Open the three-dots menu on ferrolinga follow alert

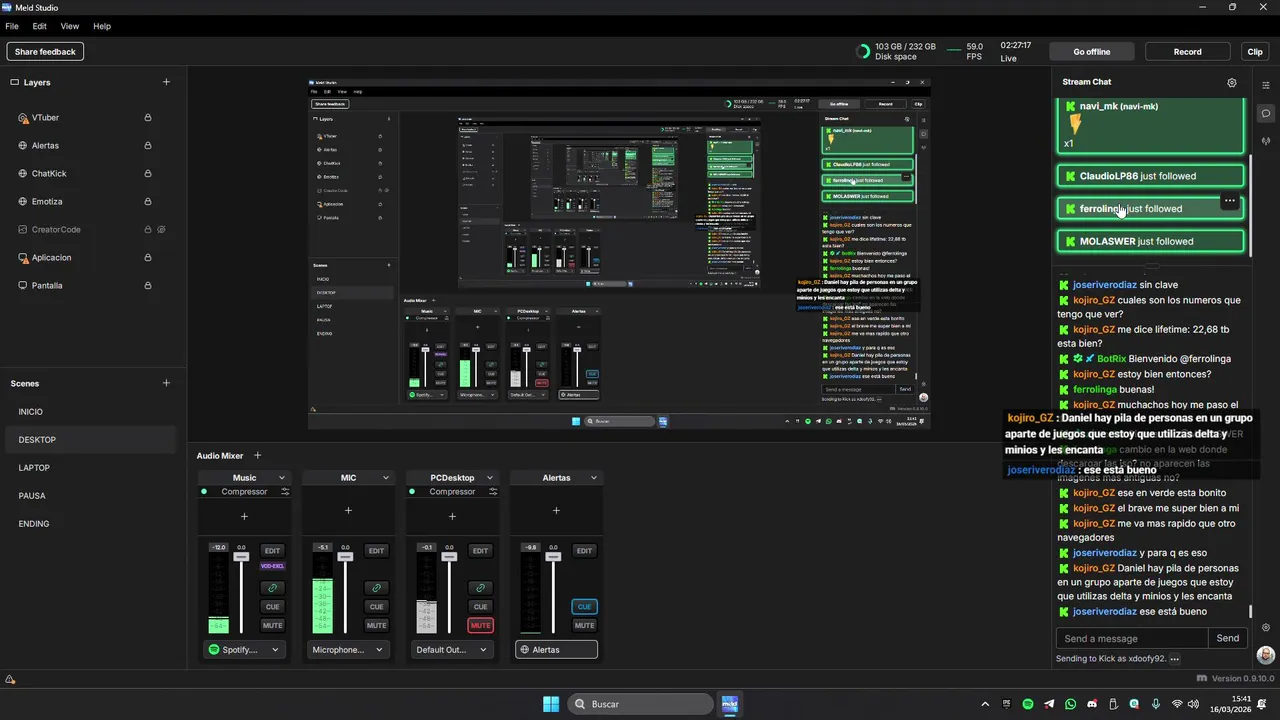[1230, 201]
